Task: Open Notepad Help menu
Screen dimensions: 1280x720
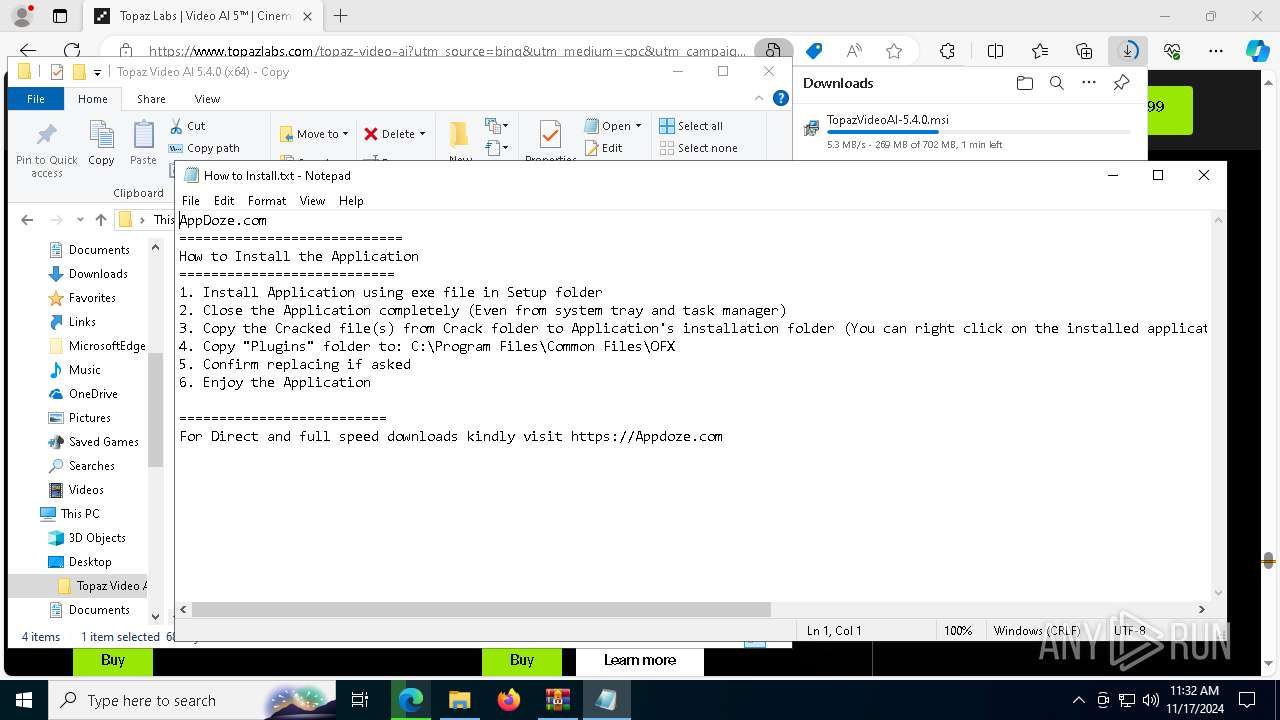Action: (351, 201)
